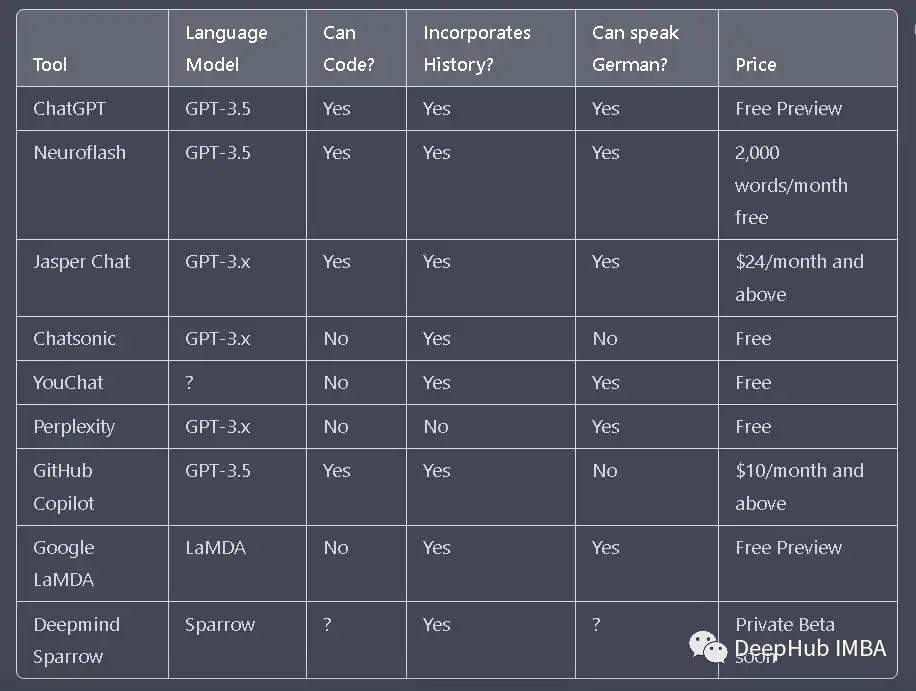The image size is (916, 691).
Task: Click the WeChat logo in the watermark
Action: pyautogui.click(x=709, y=647)
